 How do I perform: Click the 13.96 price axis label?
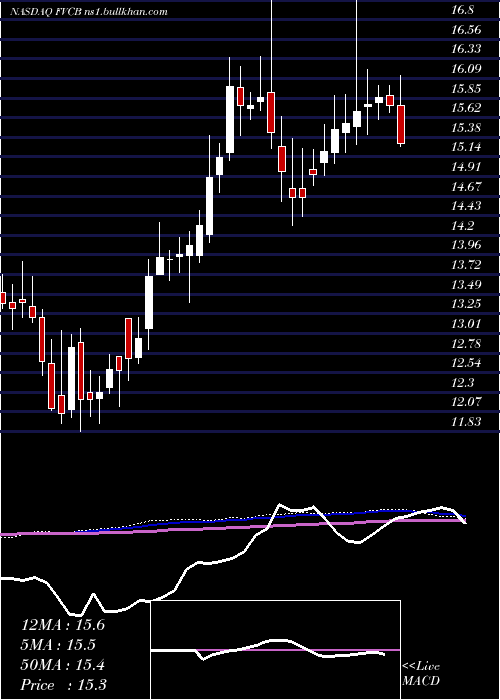click(x=466, y=245)
